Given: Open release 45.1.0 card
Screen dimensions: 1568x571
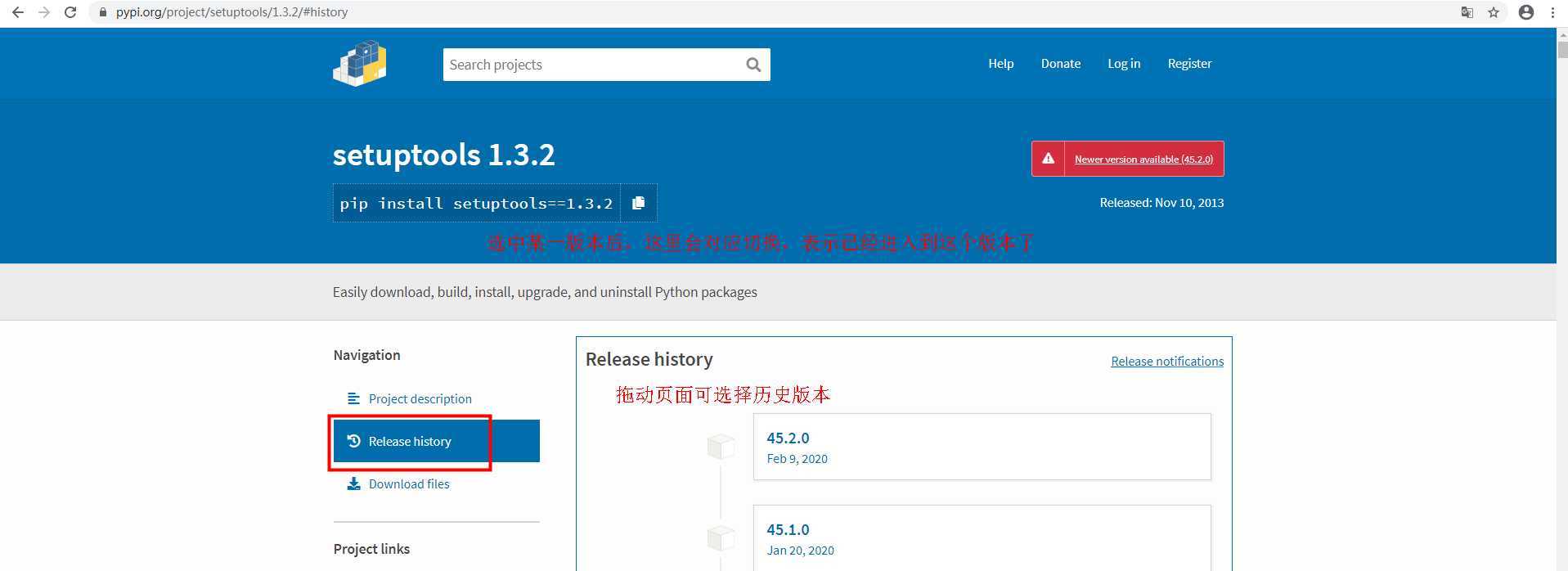Looking at the screenshot, I should coord(982,537).
